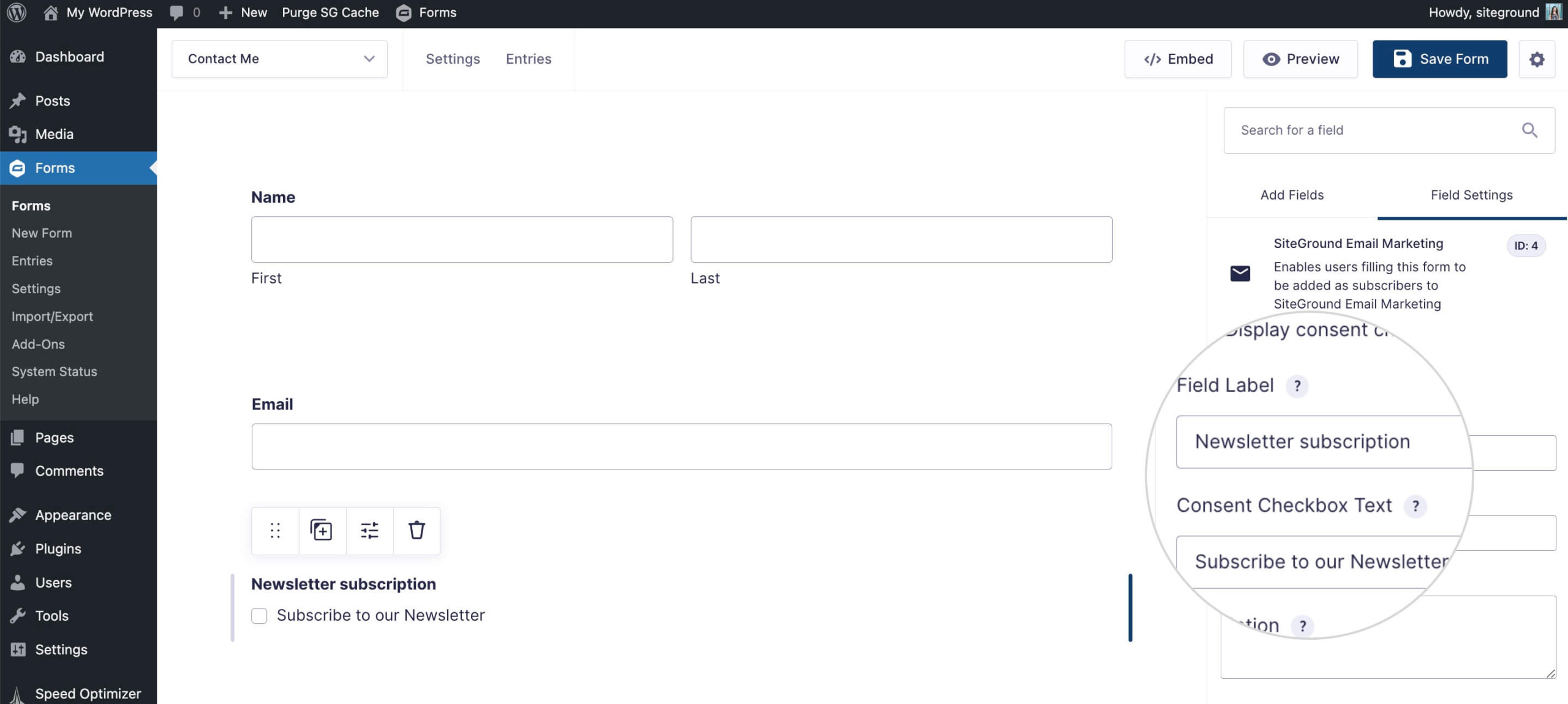
Task: Open Import/Export in Forms submenu
Action: [52, 316]
